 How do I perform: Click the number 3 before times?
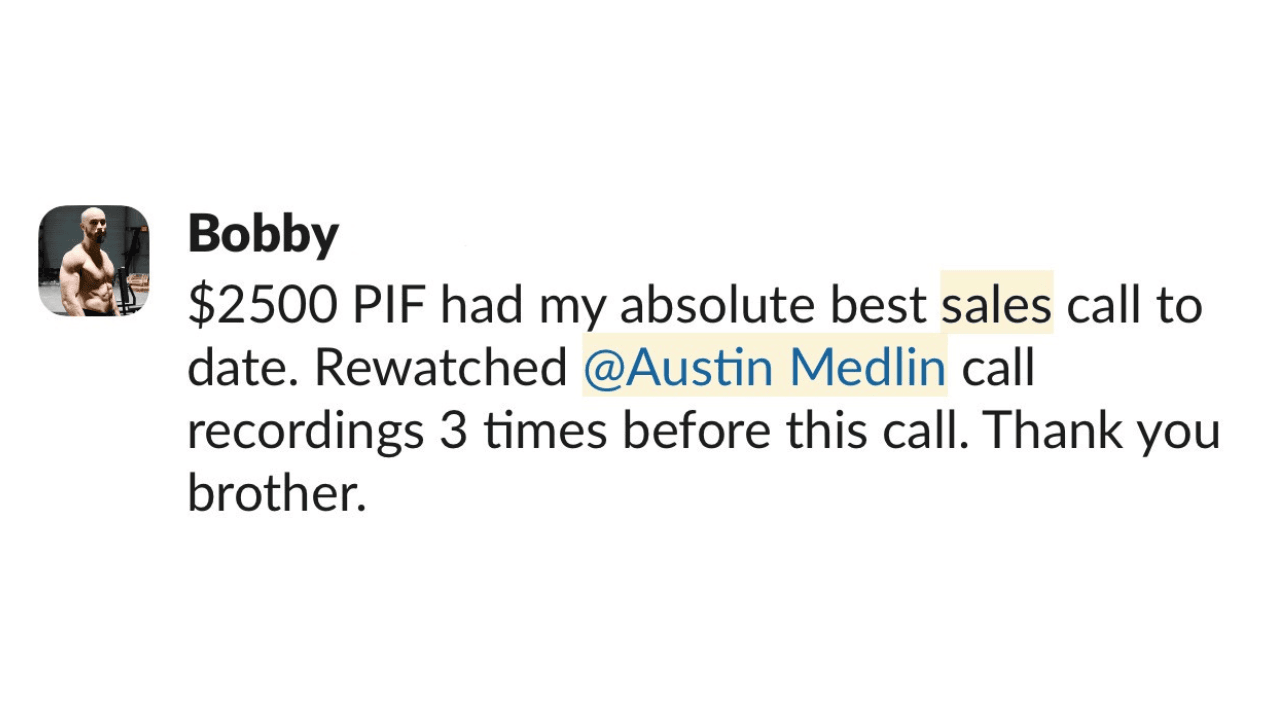[x=453, y=431]
